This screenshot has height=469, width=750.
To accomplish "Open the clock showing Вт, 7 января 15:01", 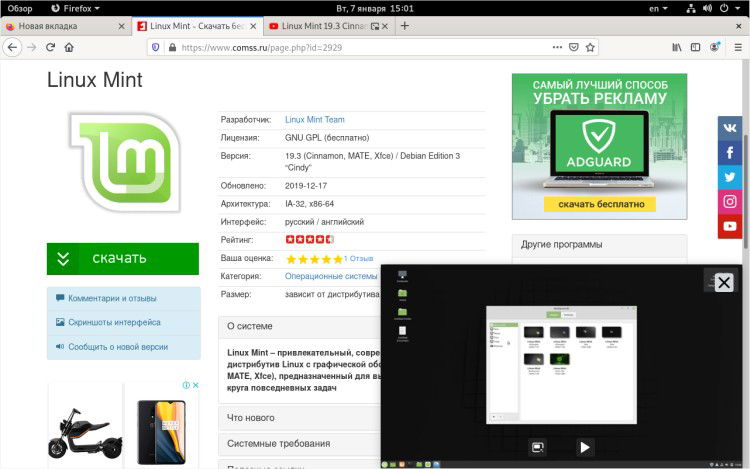I will tap(375, 8).
